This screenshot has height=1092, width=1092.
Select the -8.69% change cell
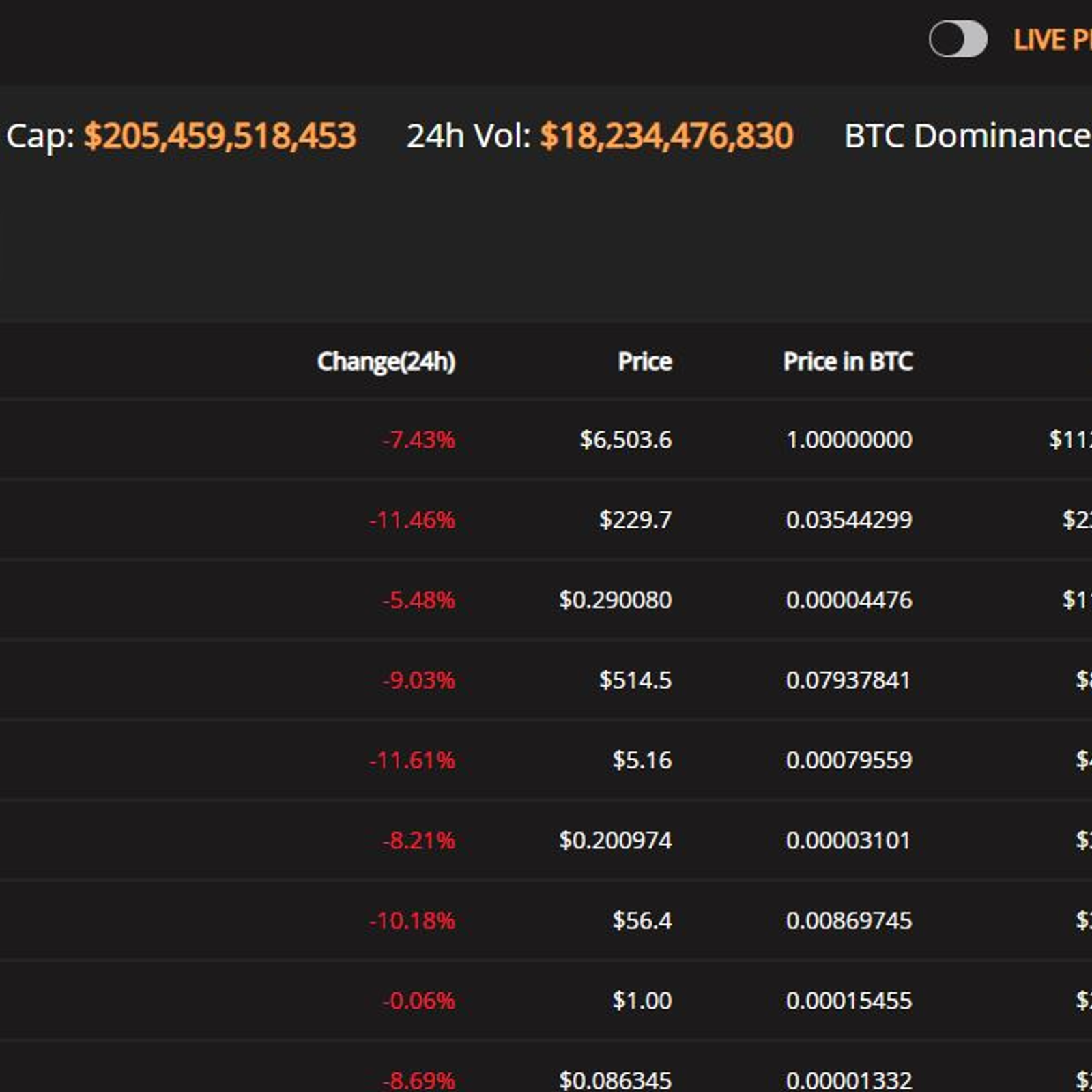pos(418,1080)
